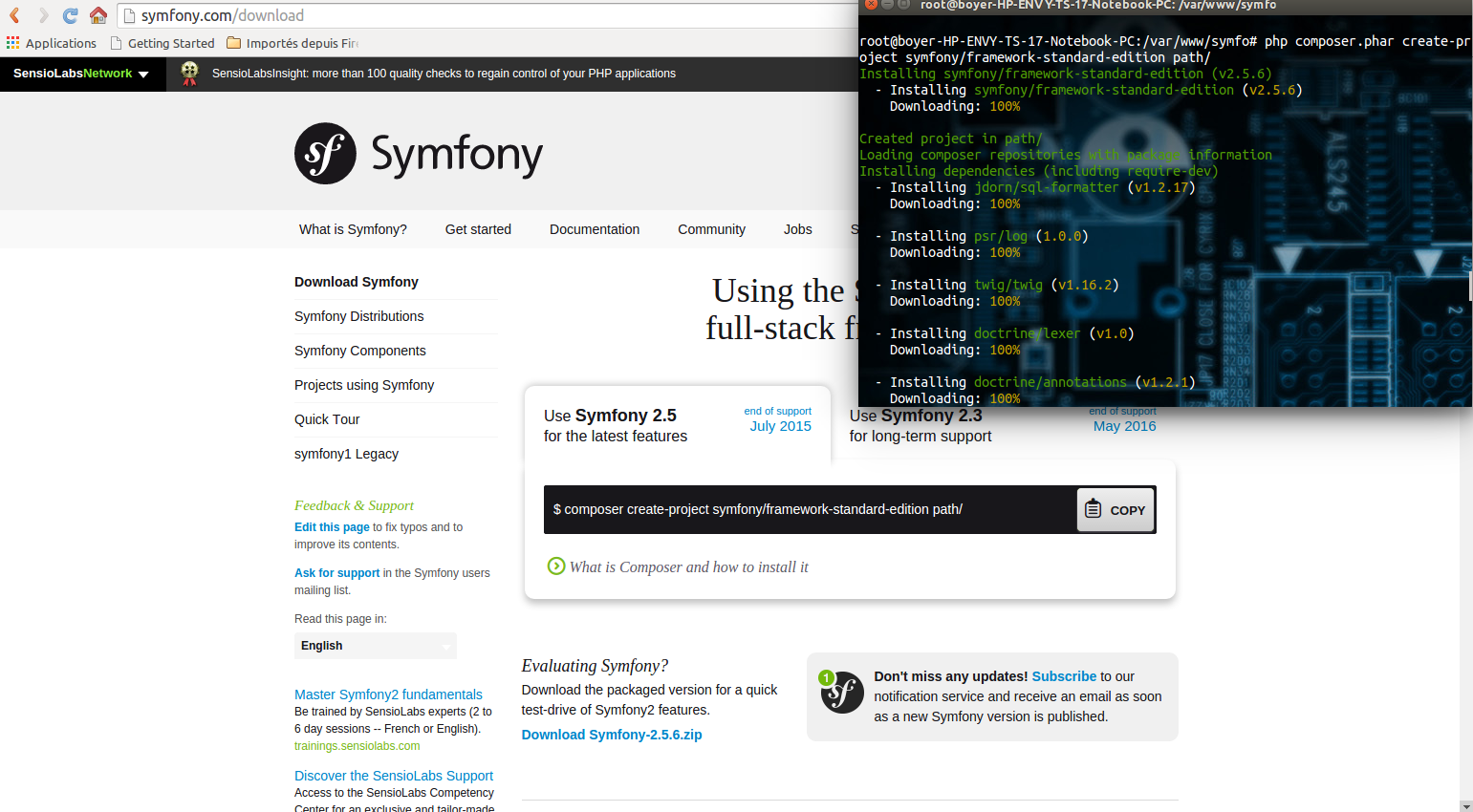Open the Community menu
This screenshot has height=812, width=1473.
(x=711, y=229)
